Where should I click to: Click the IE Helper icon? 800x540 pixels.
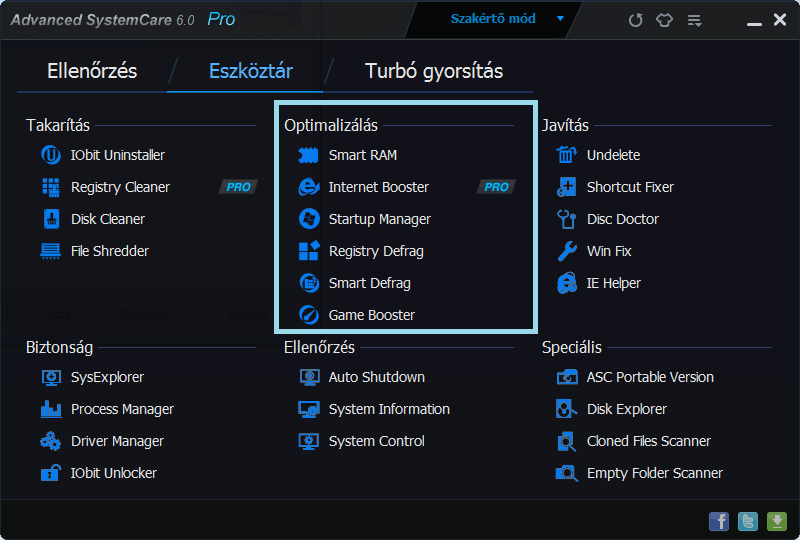[566, 283]
